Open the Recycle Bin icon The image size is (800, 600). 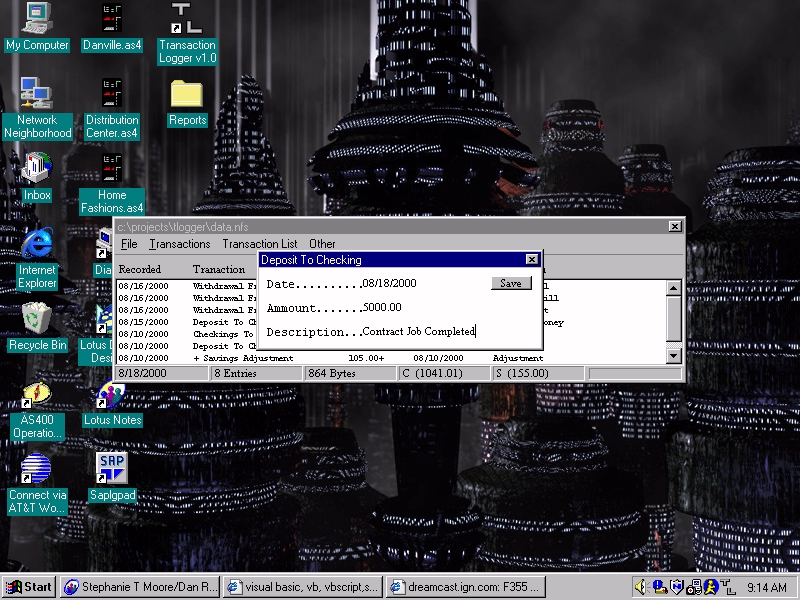pyautogui.click(x=37, y=319)
